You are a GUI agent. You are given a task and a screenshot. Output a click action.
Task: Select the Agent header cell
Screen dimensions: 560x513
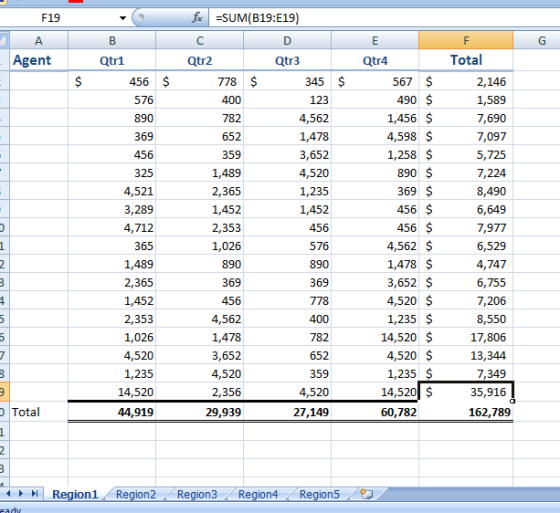(x=39, y=60)
